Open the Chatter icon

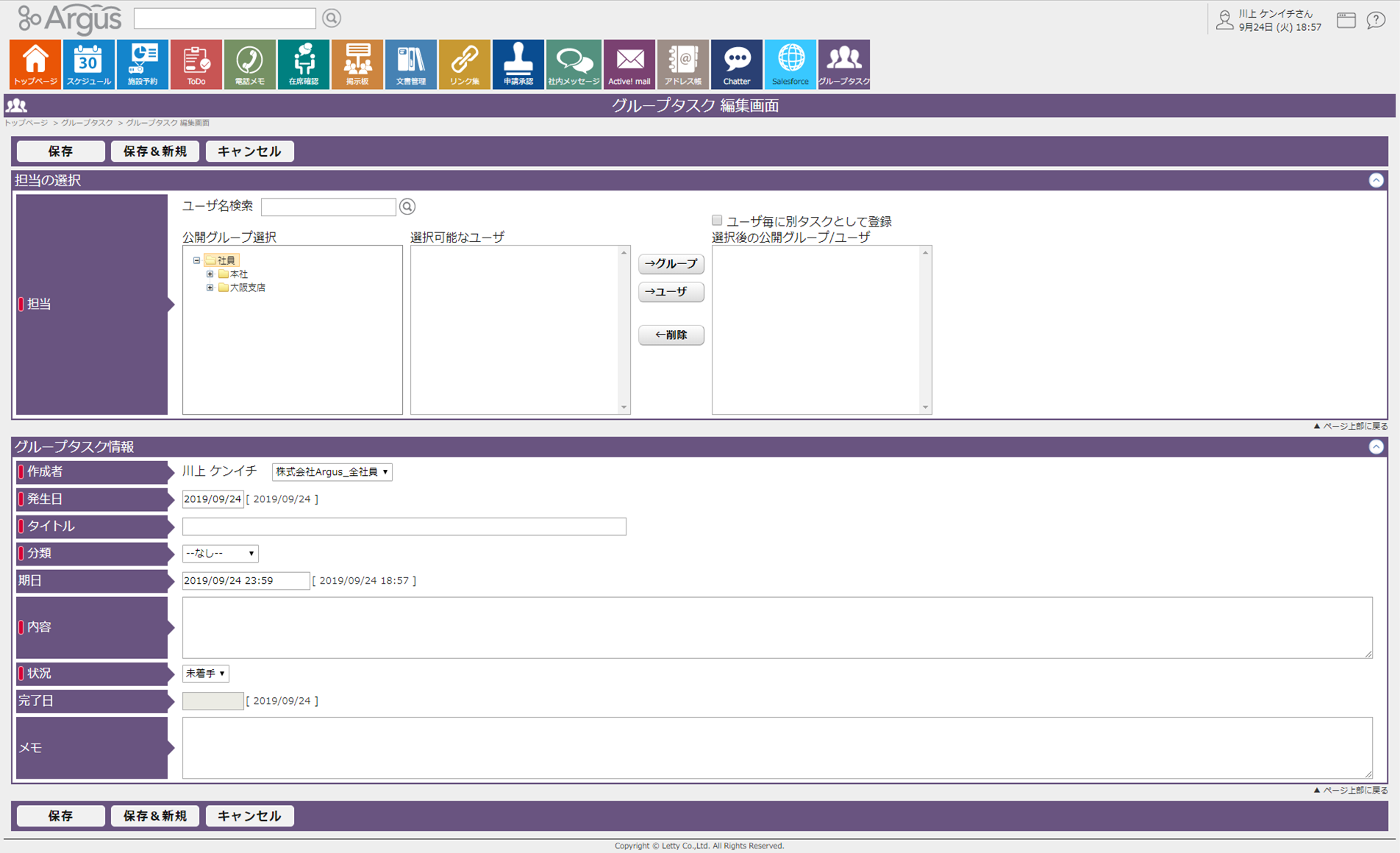click(737, 65)
